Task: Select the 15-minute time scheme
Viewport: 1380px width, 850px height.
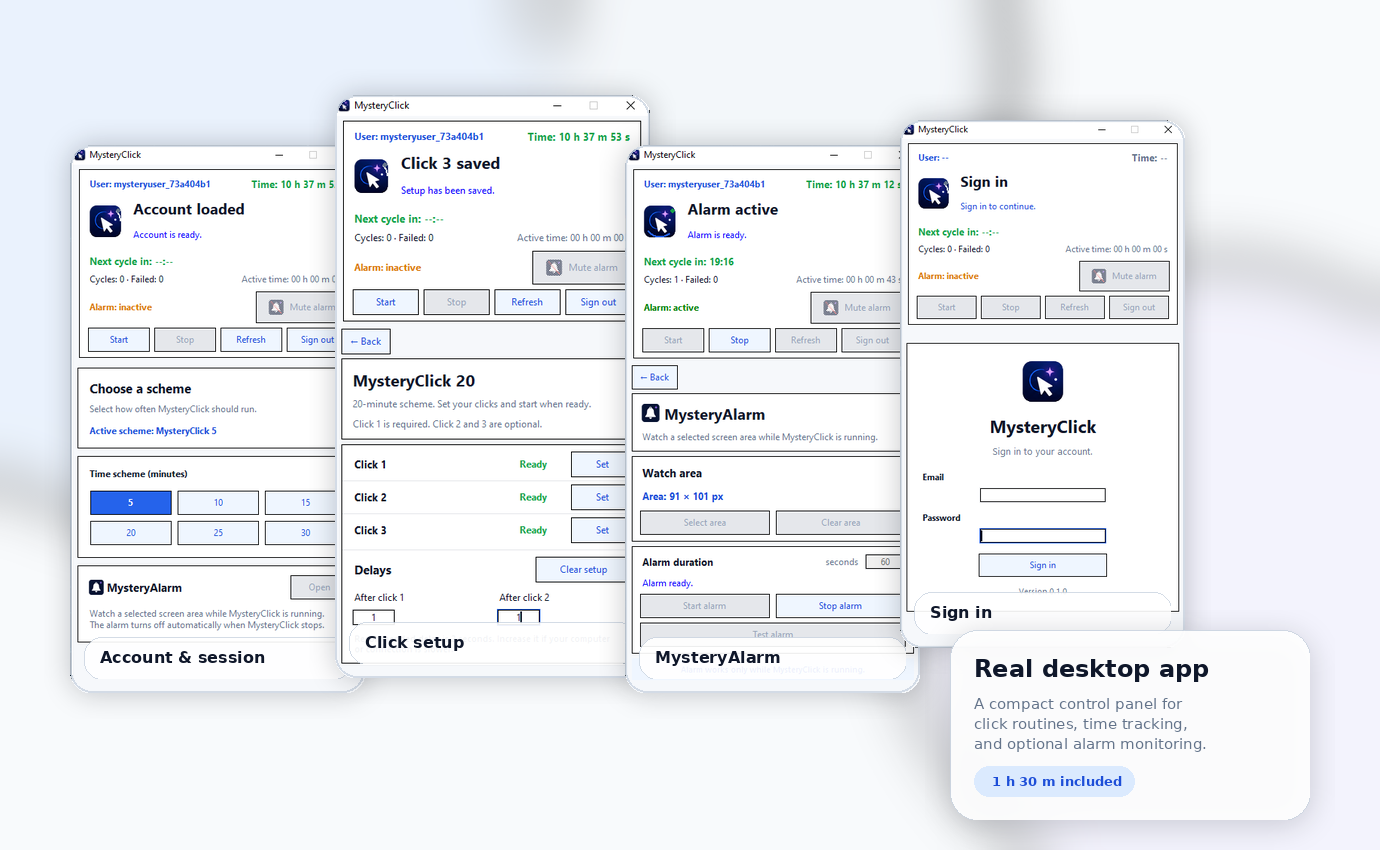Action: (301, 503)
